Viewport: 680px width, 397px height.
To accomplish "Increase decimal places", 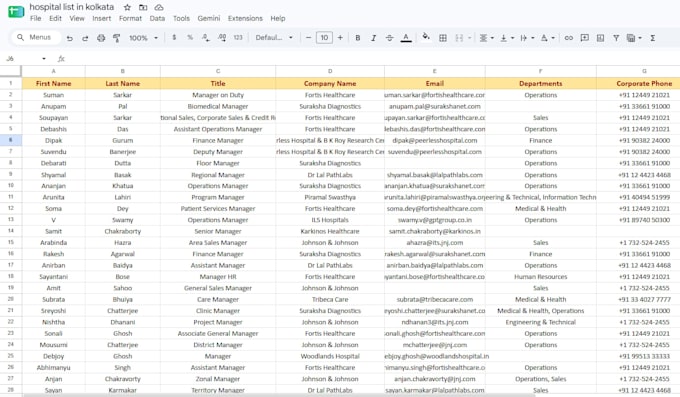I will click(x=222, y=38).
